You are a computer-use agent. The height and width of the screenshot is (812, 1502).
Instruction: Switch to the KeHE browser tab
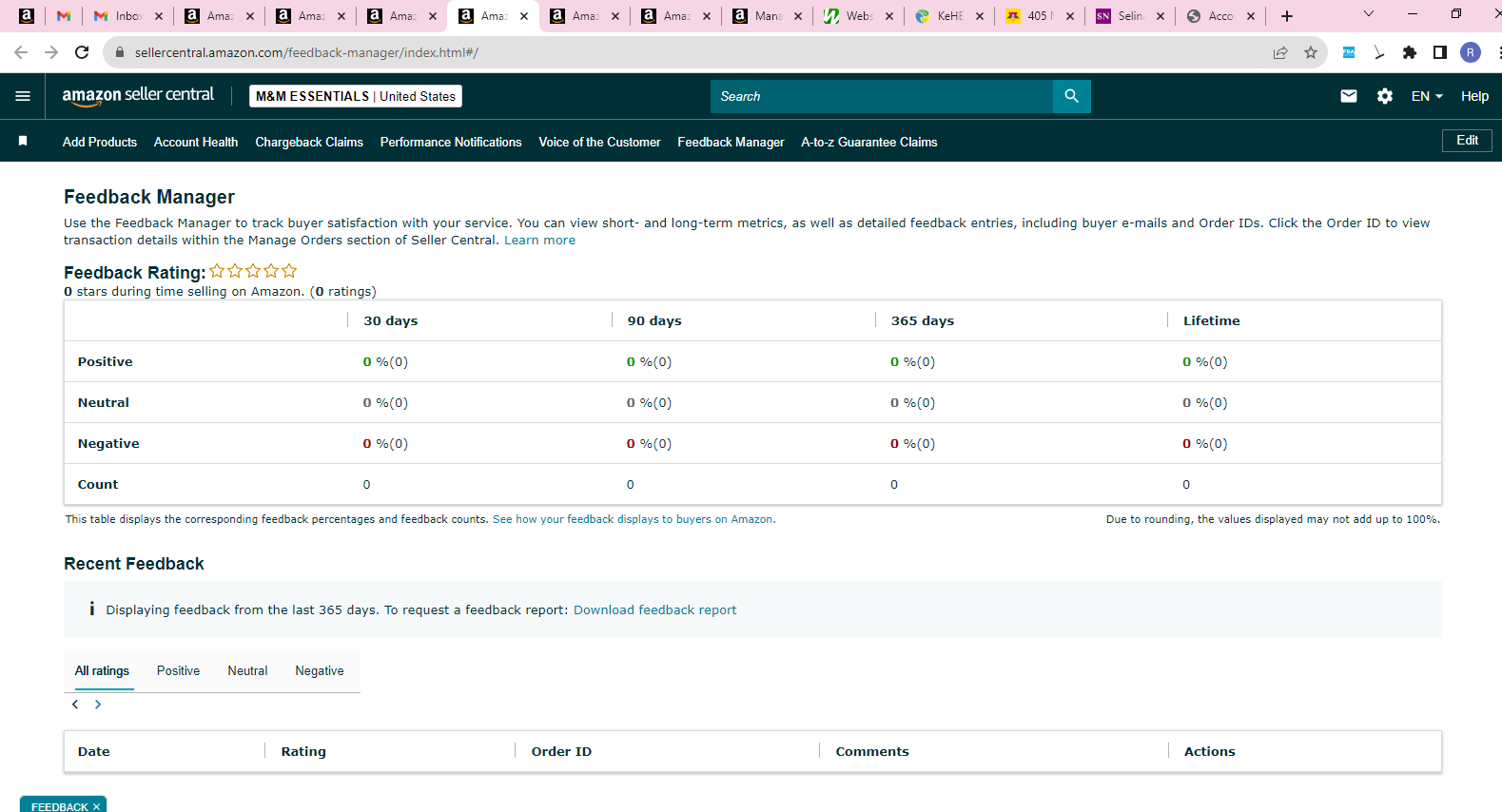tap(947, 16)
